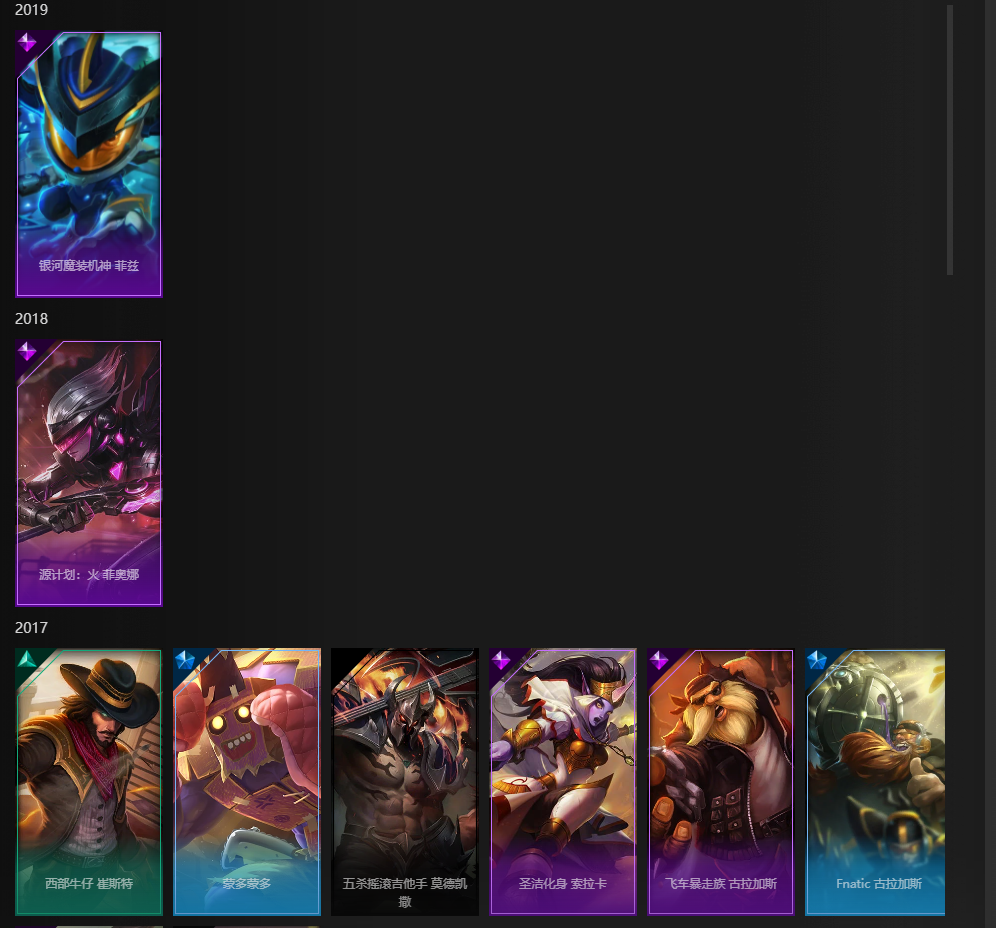Image resolution: width=996 pixels, height=928 pixels.
Task: Click the blue gem icon on 蒙多蒙多
Action: coord(184,660)
